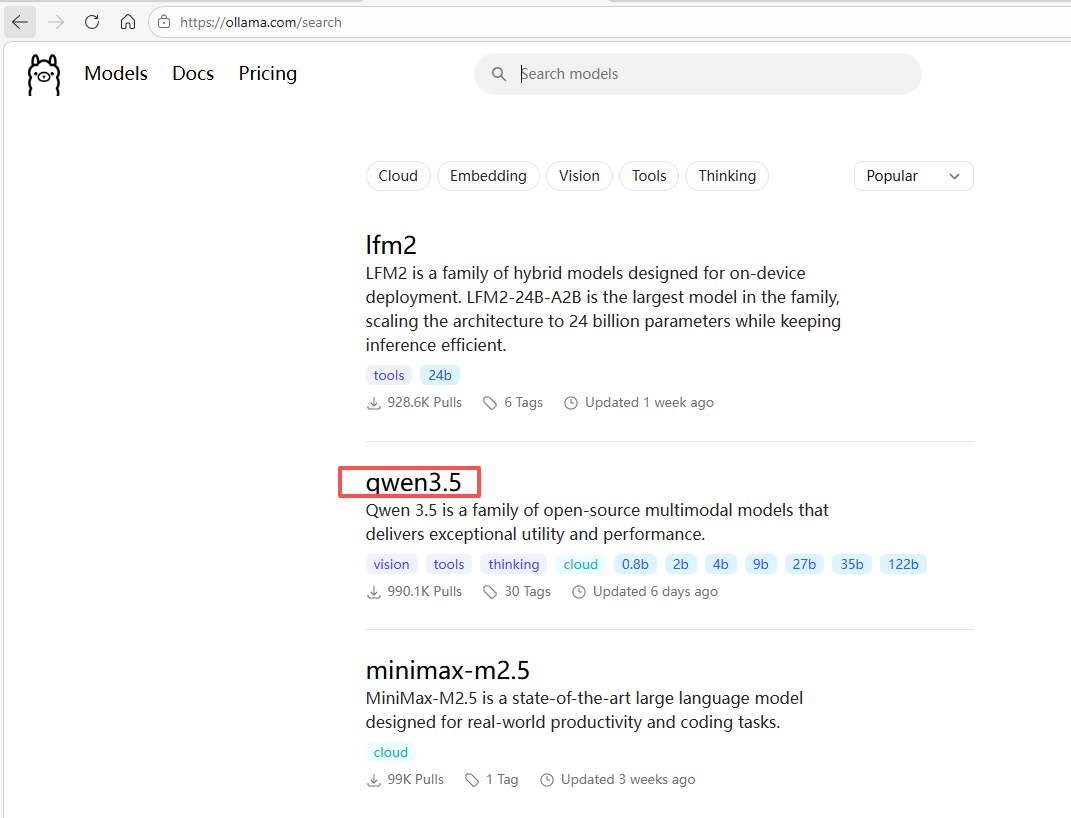Click qwen3.5 '122b' size tag
The width and height of the screenshot is (1071, 818).
(903, 564)
